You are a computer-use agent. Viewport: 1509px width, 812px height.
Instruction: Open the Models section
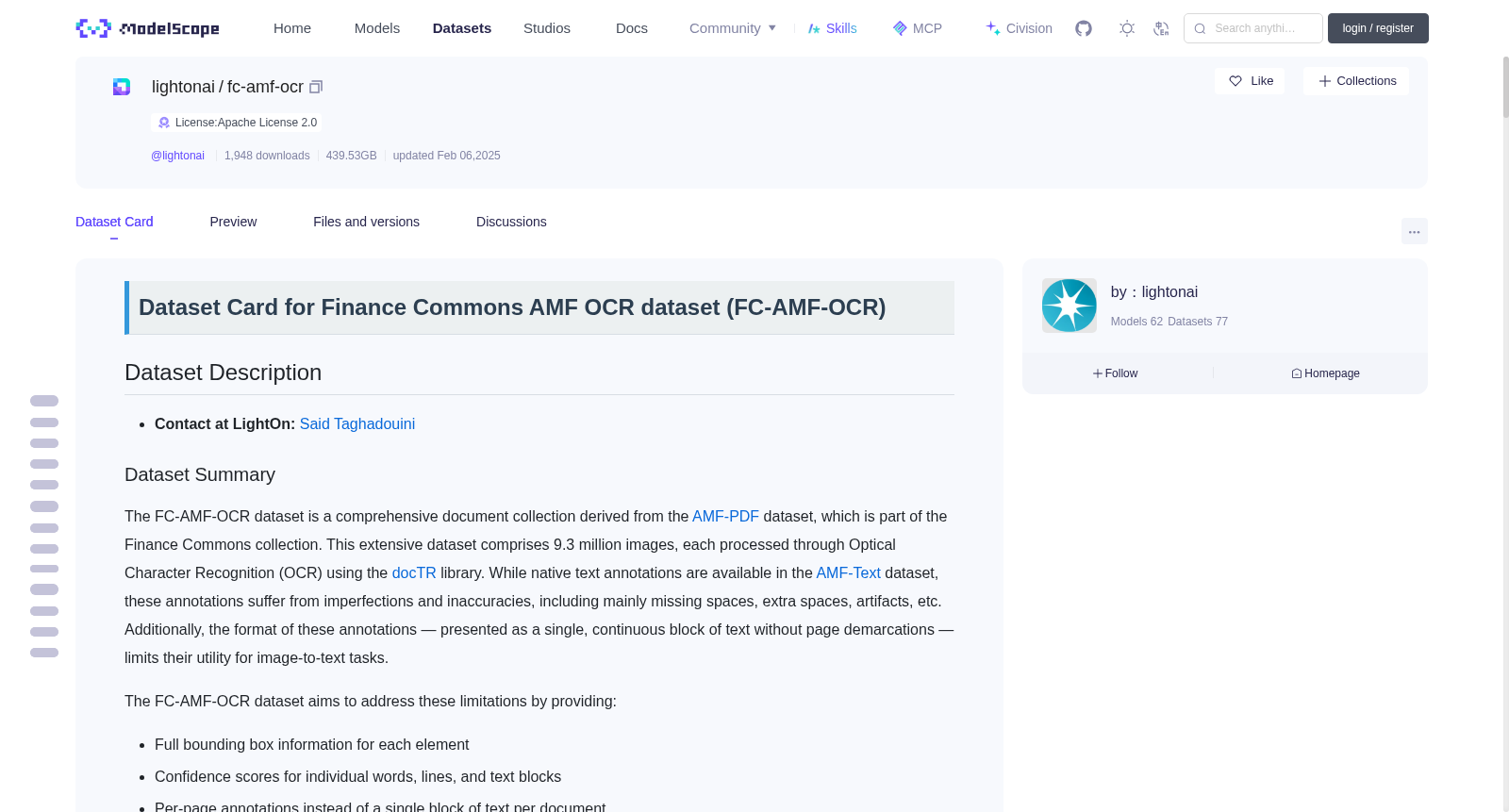377,28
